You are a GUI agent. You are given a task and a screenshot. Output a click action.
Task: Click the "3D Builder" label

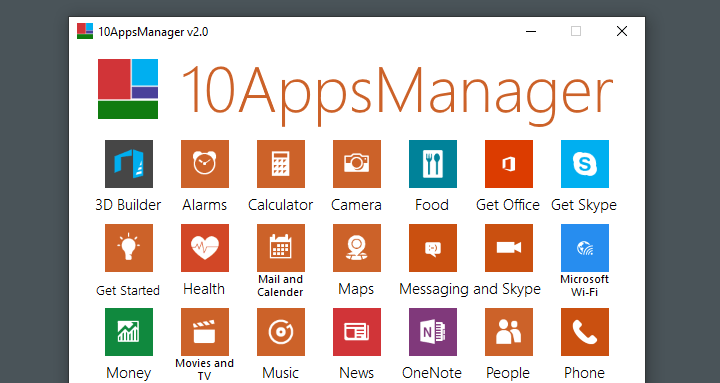pyautogui.click(x=128, y=205)
